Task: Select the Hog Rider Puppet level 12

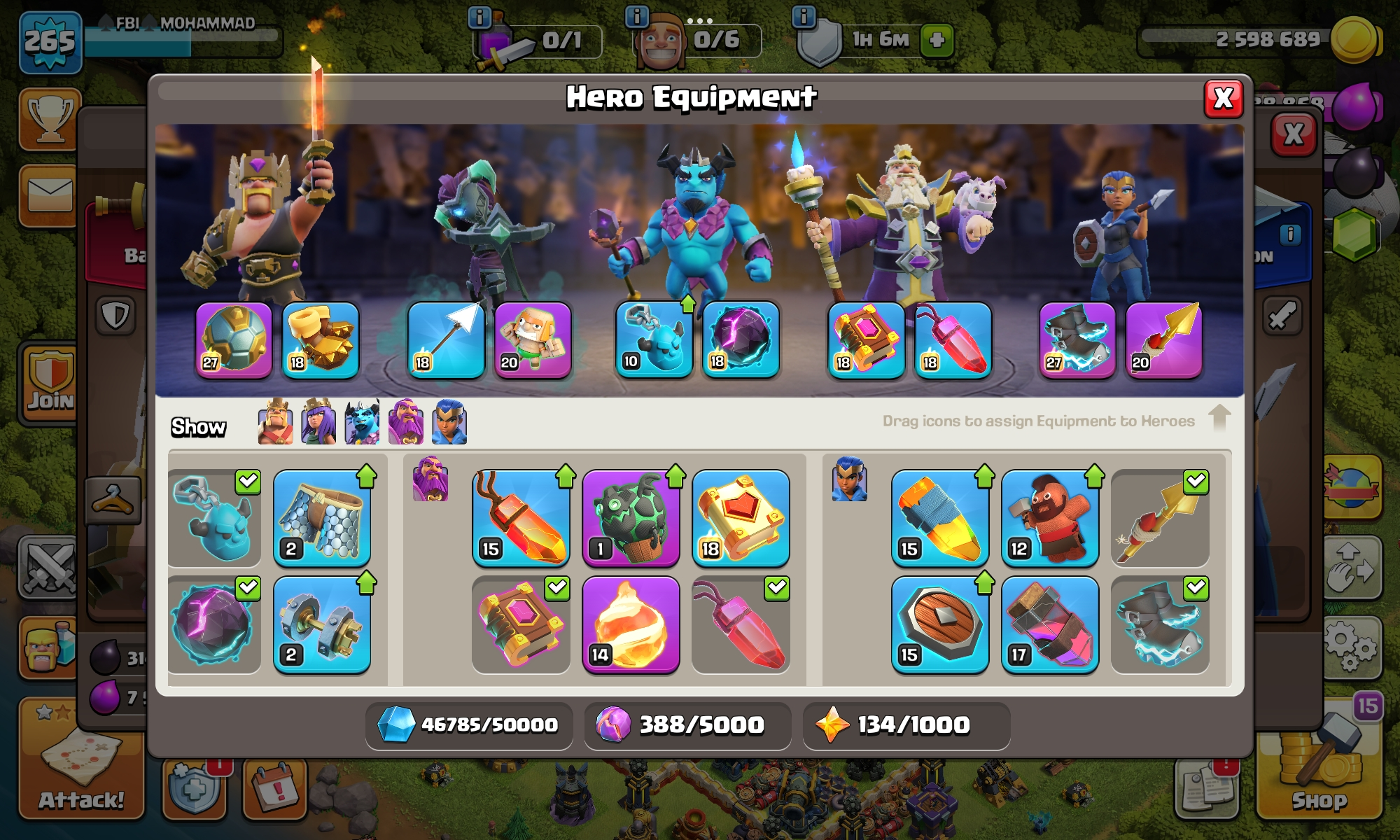Action: (1050, 518)
